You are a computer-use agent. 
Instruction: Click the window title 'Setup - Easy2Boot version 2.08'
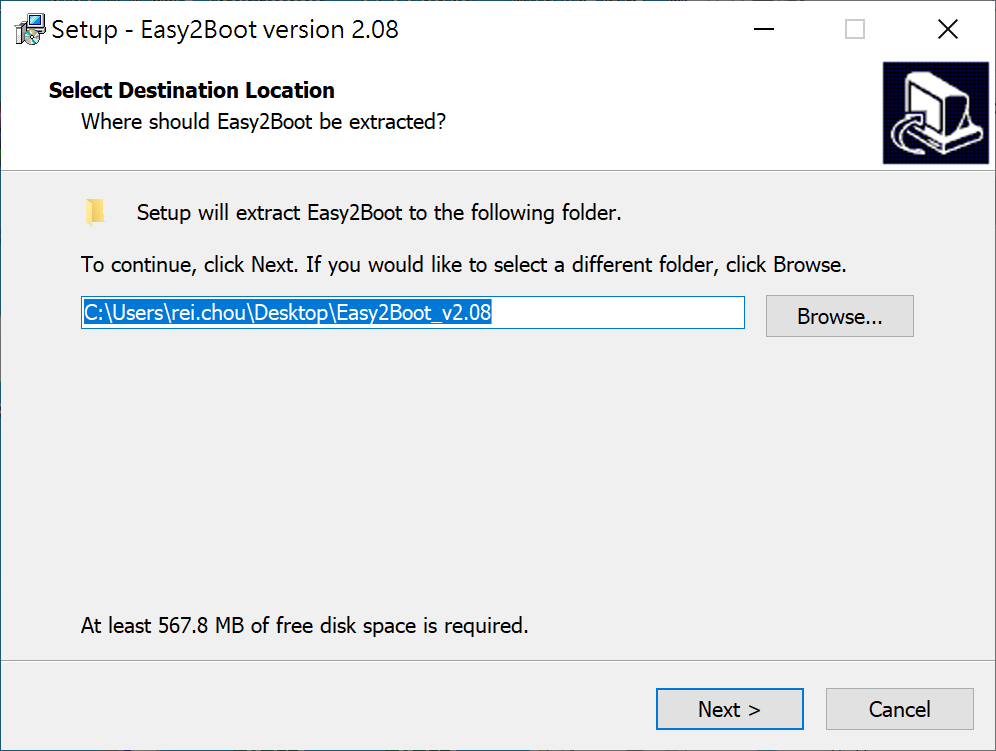(x=225, y=30)
